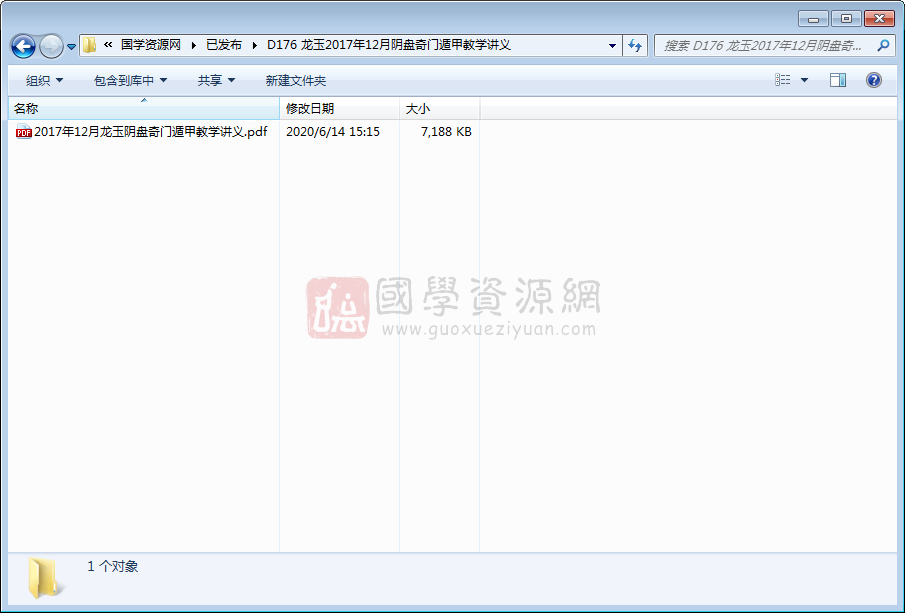Open the 共享 menu

click(216, 80)
